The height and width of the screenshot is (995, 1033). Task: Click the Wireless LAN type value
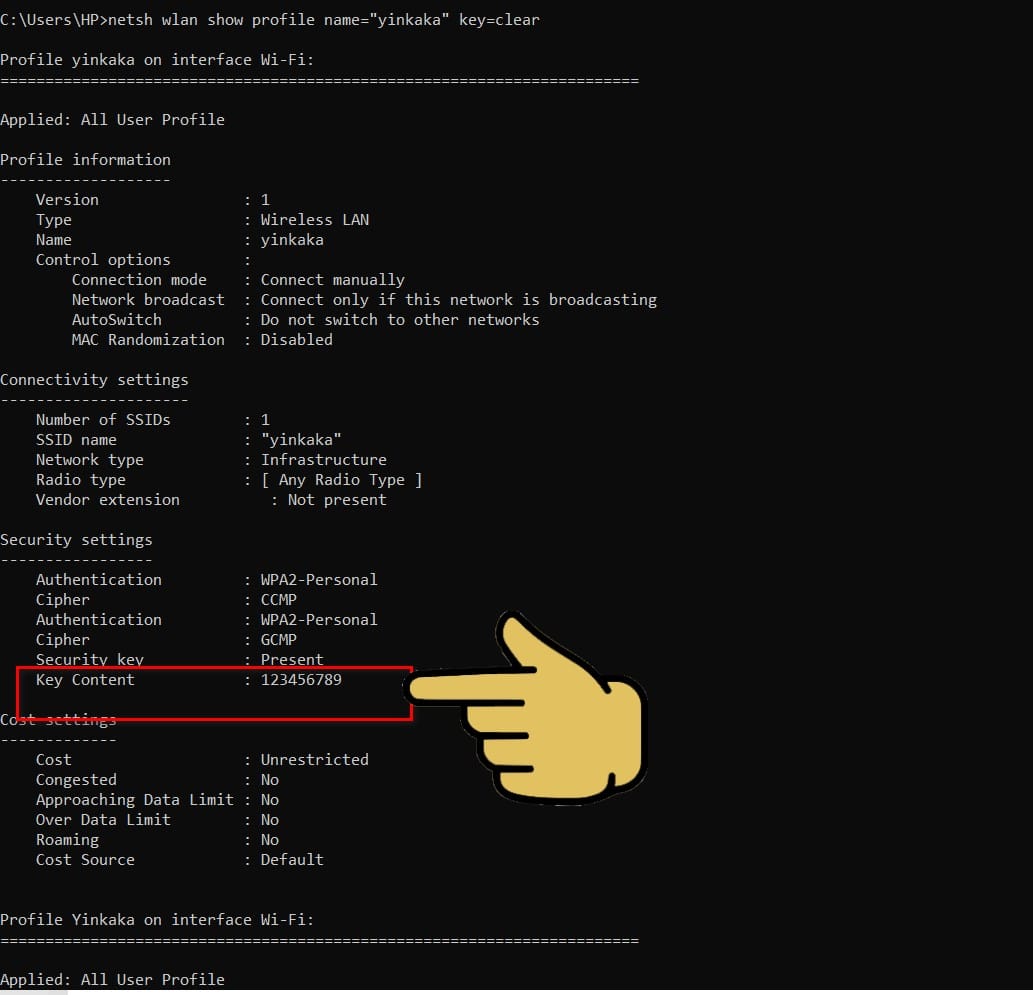[x=315, y=219]
